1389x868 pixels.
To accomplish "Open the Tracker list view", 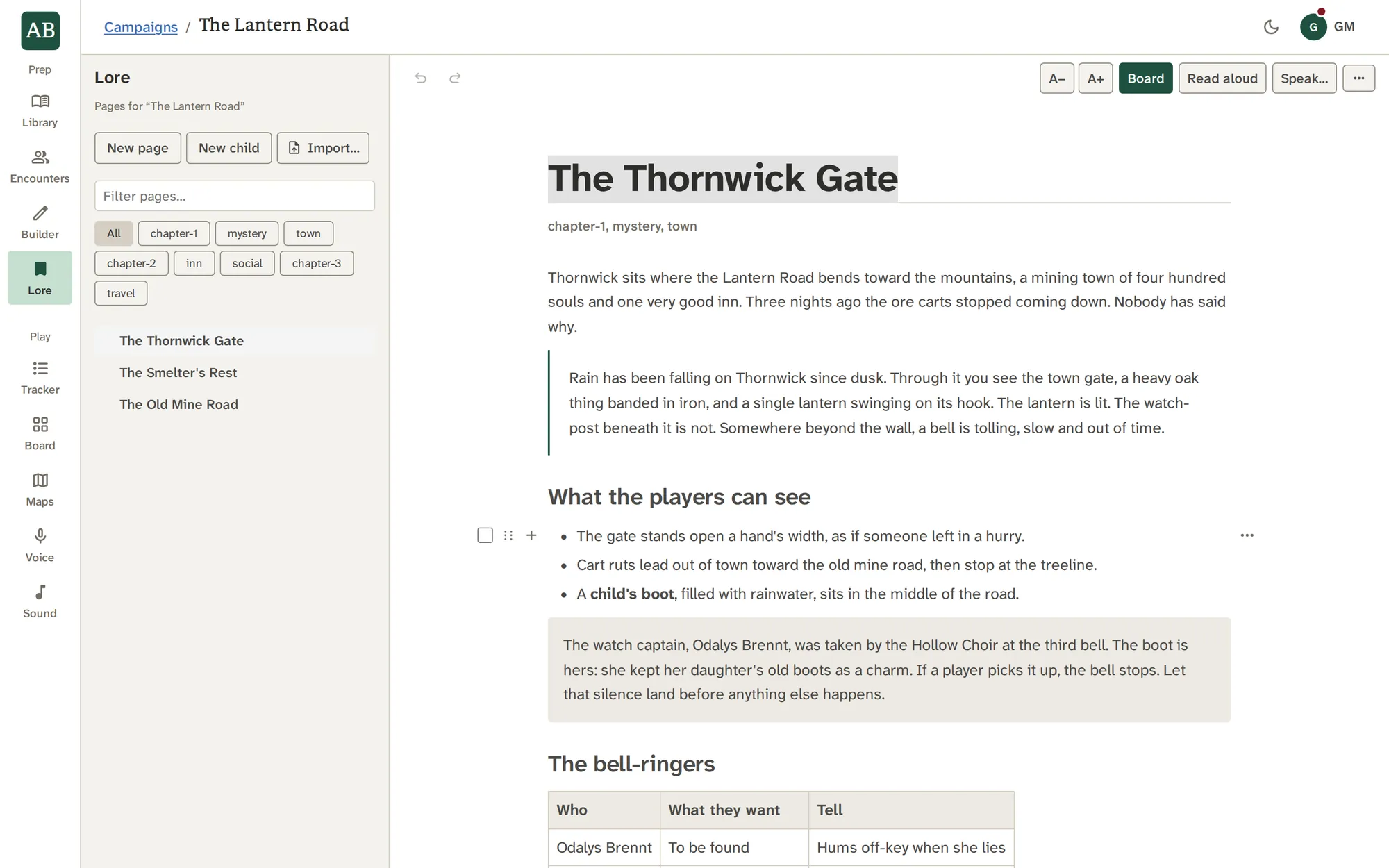I will [40, 378].
